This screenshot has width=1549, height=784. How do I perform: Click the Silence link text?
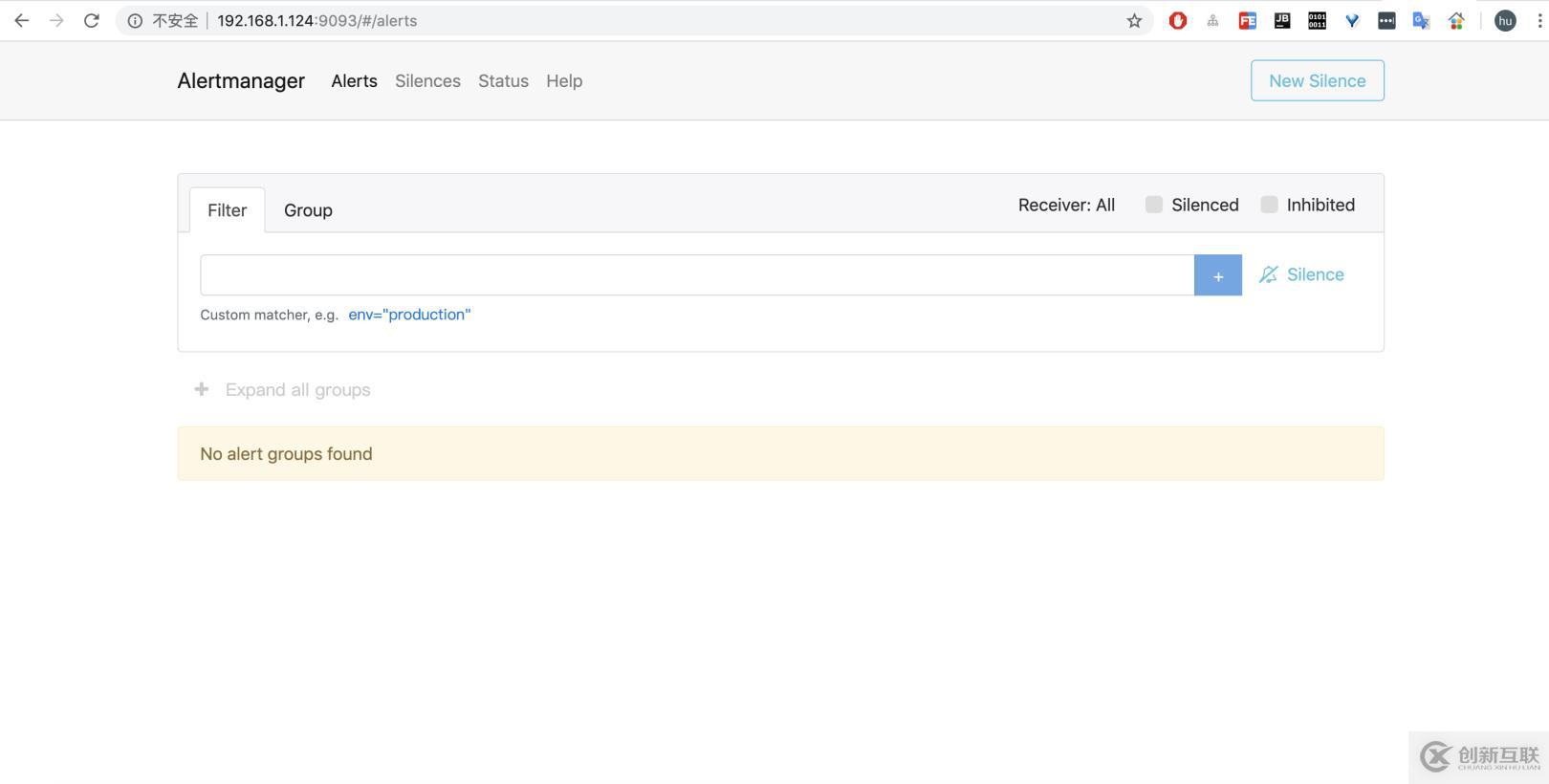tap(1315, 274)
